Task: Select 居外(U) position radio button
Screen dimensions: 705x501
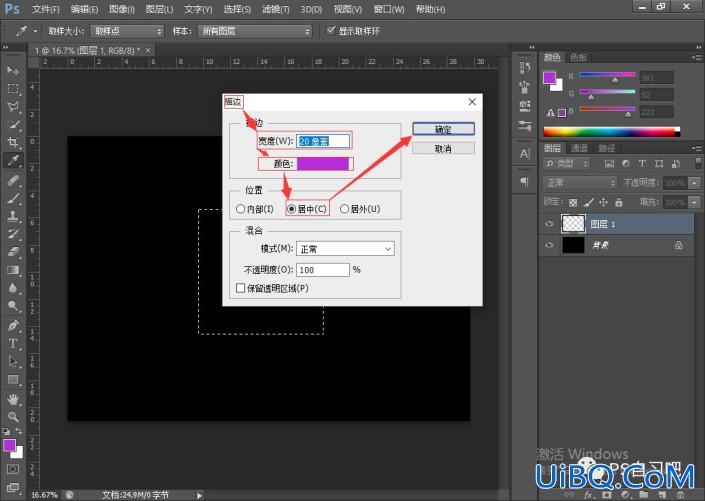Action: tap(344, 209)
